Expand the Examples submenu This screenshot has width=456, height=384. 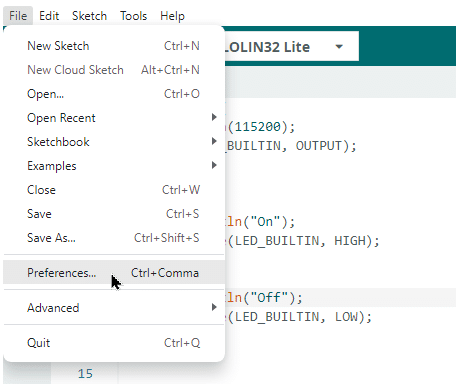[x=114, y=166]
